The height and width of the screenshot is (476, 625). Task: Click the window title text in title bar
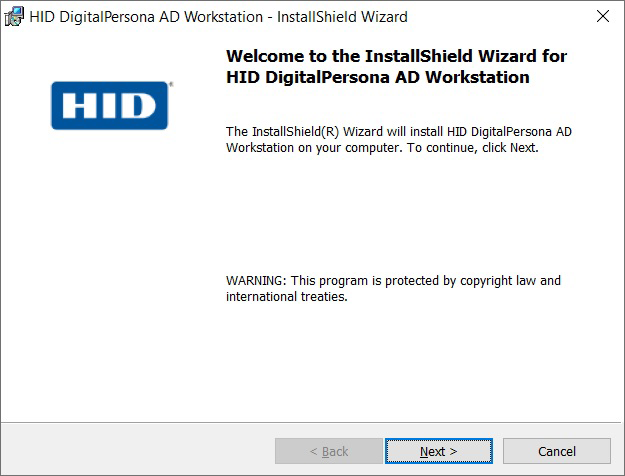tap(218, 17)
